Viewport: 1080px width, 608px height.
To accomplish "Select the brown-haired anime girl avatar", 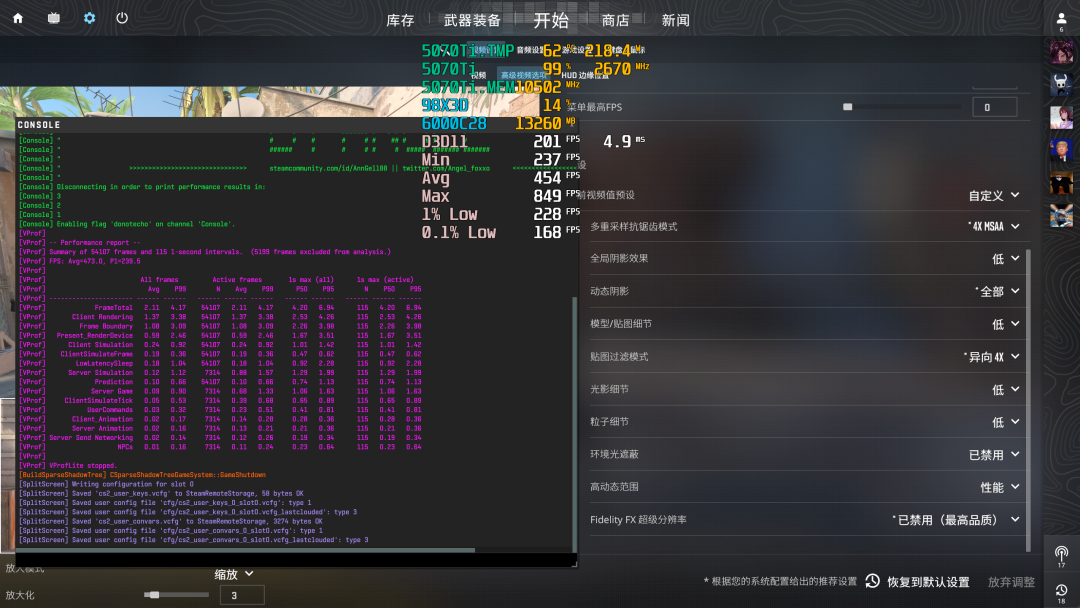I will [1061, 117].
